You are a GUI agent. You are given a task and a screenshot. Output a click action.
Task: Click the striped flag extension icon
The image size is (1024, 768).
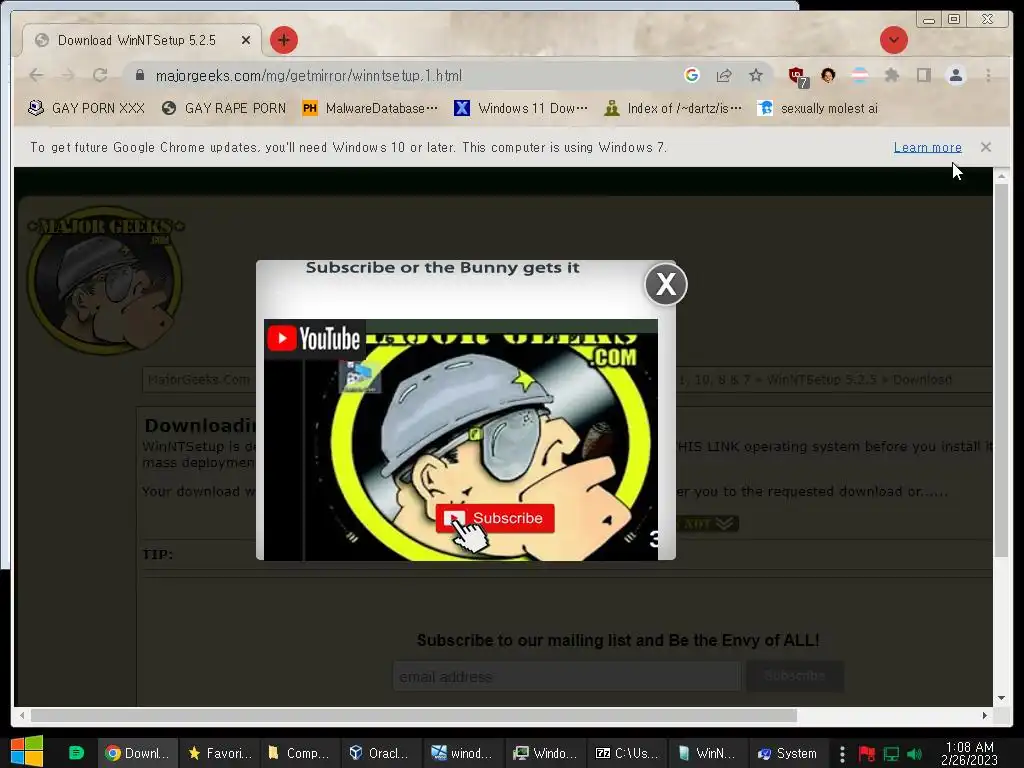tap(860, 75)
